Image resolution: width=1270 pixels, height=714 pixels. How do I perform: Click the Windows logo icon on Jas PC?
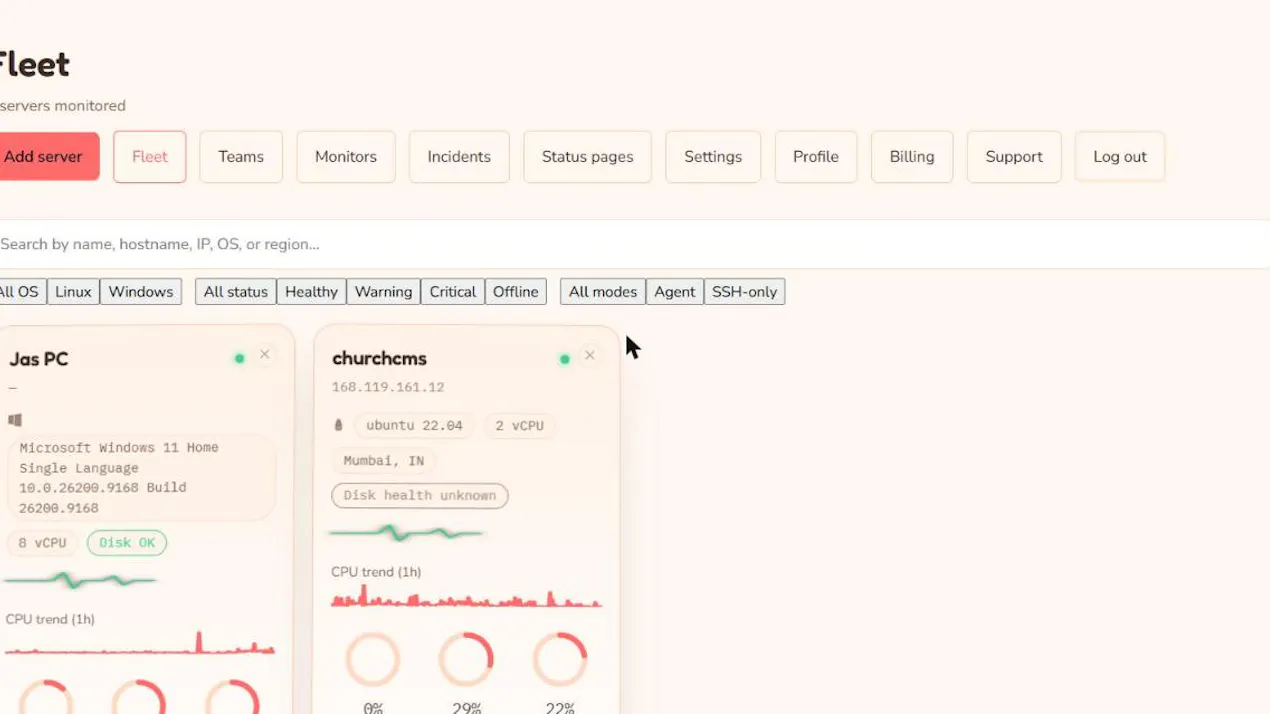(15, 420)
